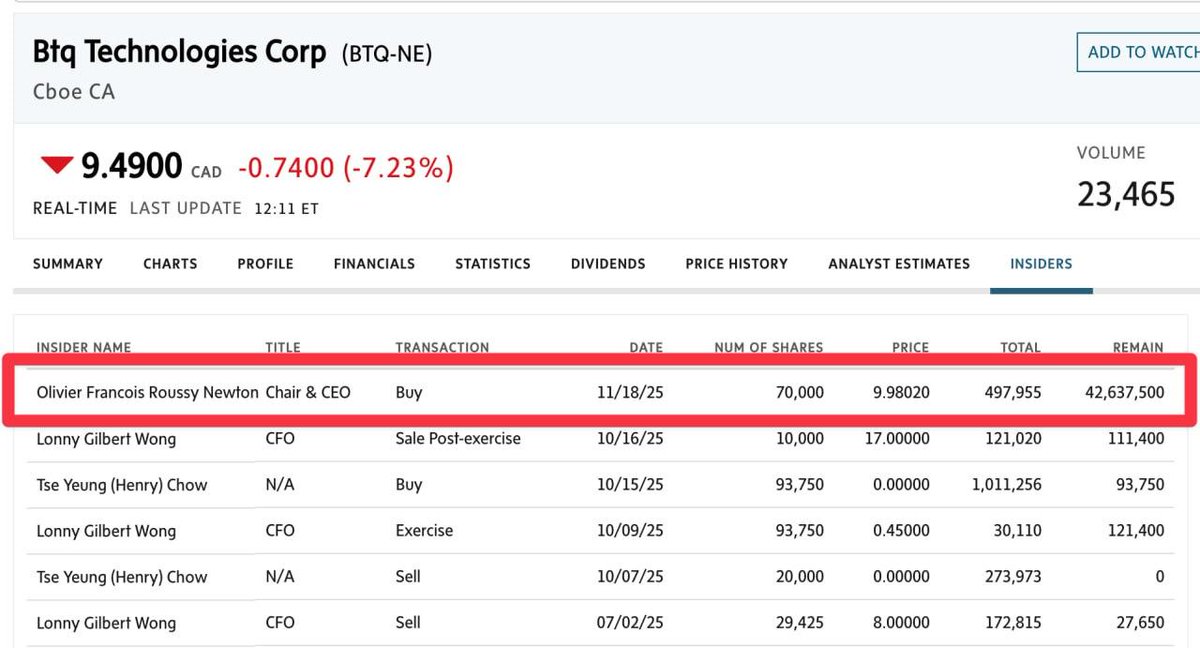Click the Exercise transaction cell
The height and width of the screenshot is (648, 1200).
tap(424, 530)
